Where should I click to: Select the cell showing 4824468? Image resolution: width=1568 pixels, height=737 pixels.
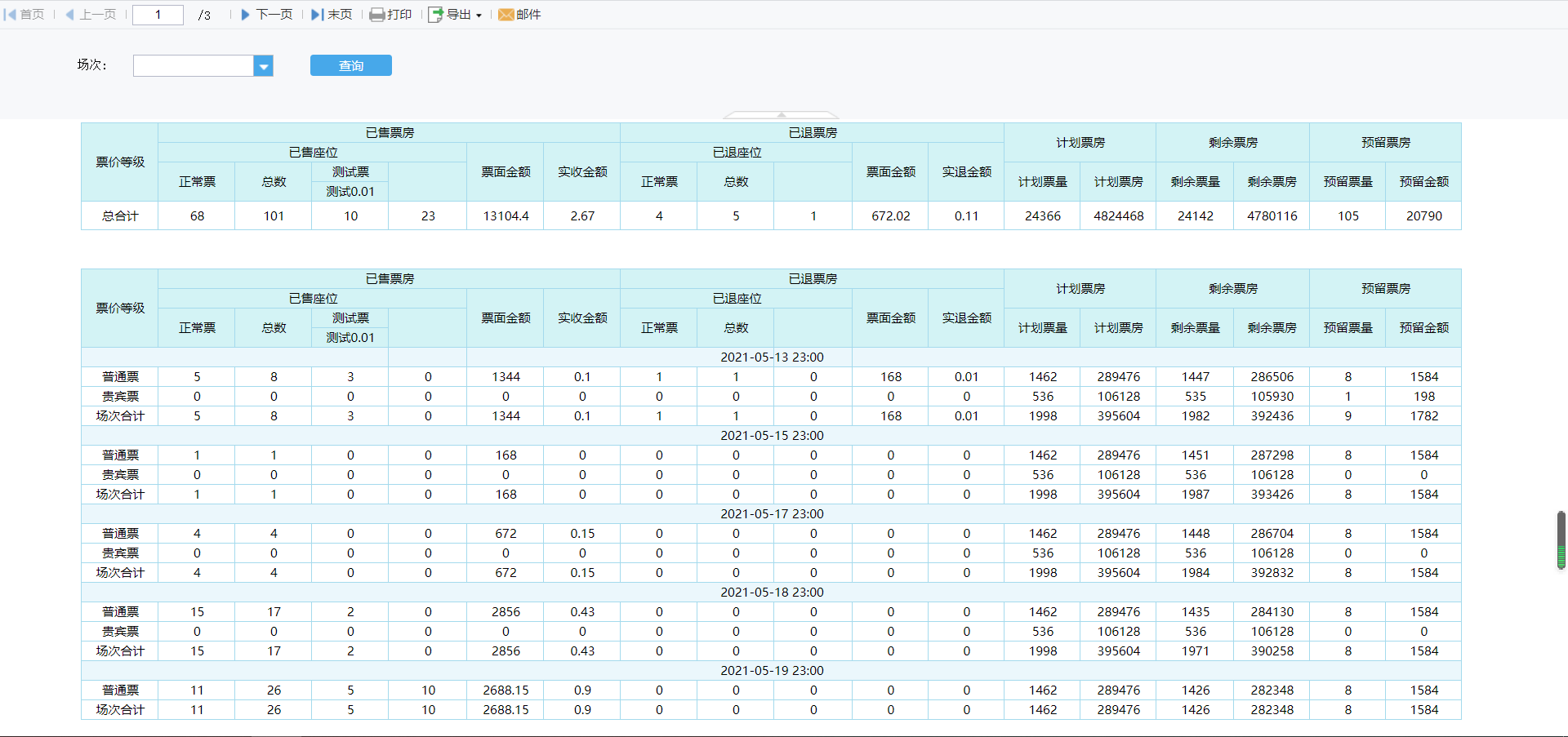click(1118, 216)
